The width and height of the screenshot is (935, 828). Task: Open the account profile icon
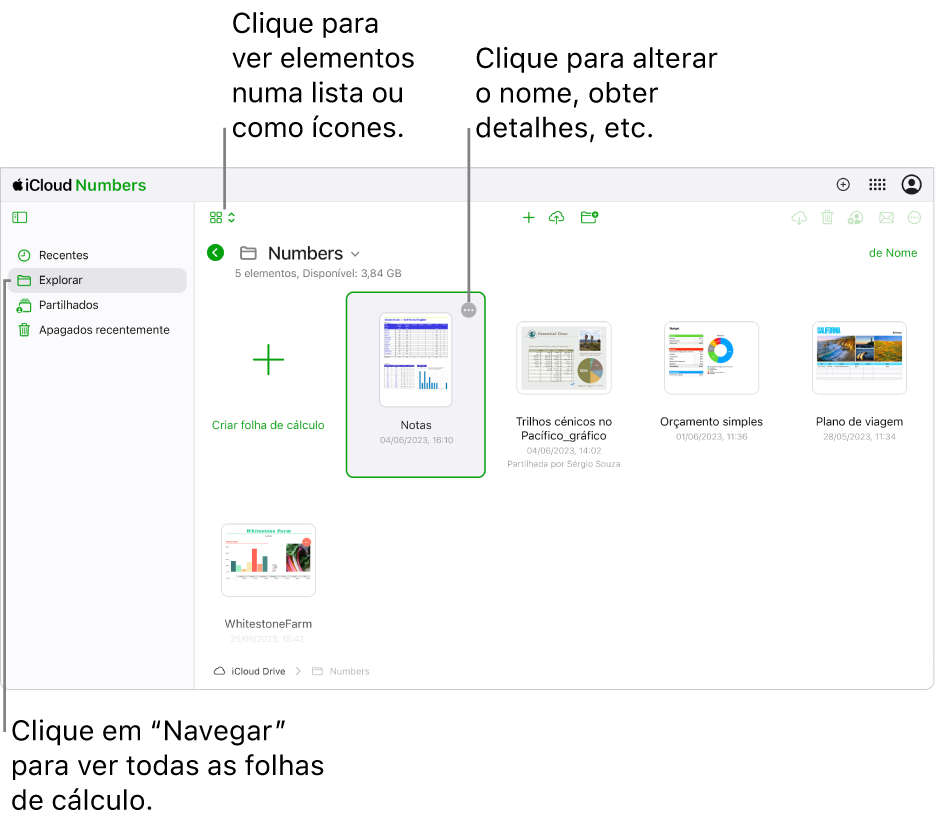coord(911,185)
